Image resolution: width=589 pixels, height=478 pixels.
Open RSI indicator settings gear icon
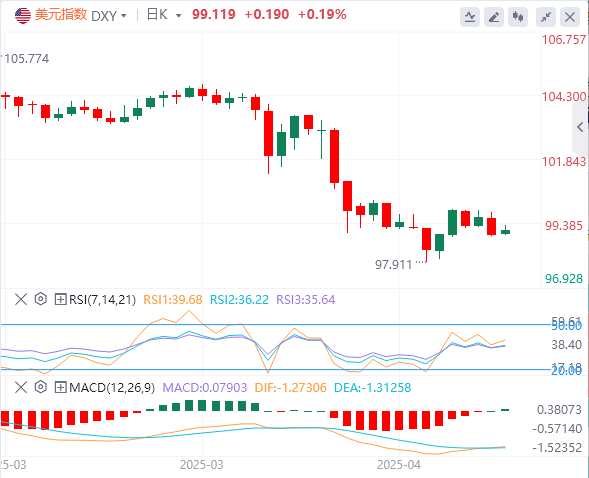point(41,299)
